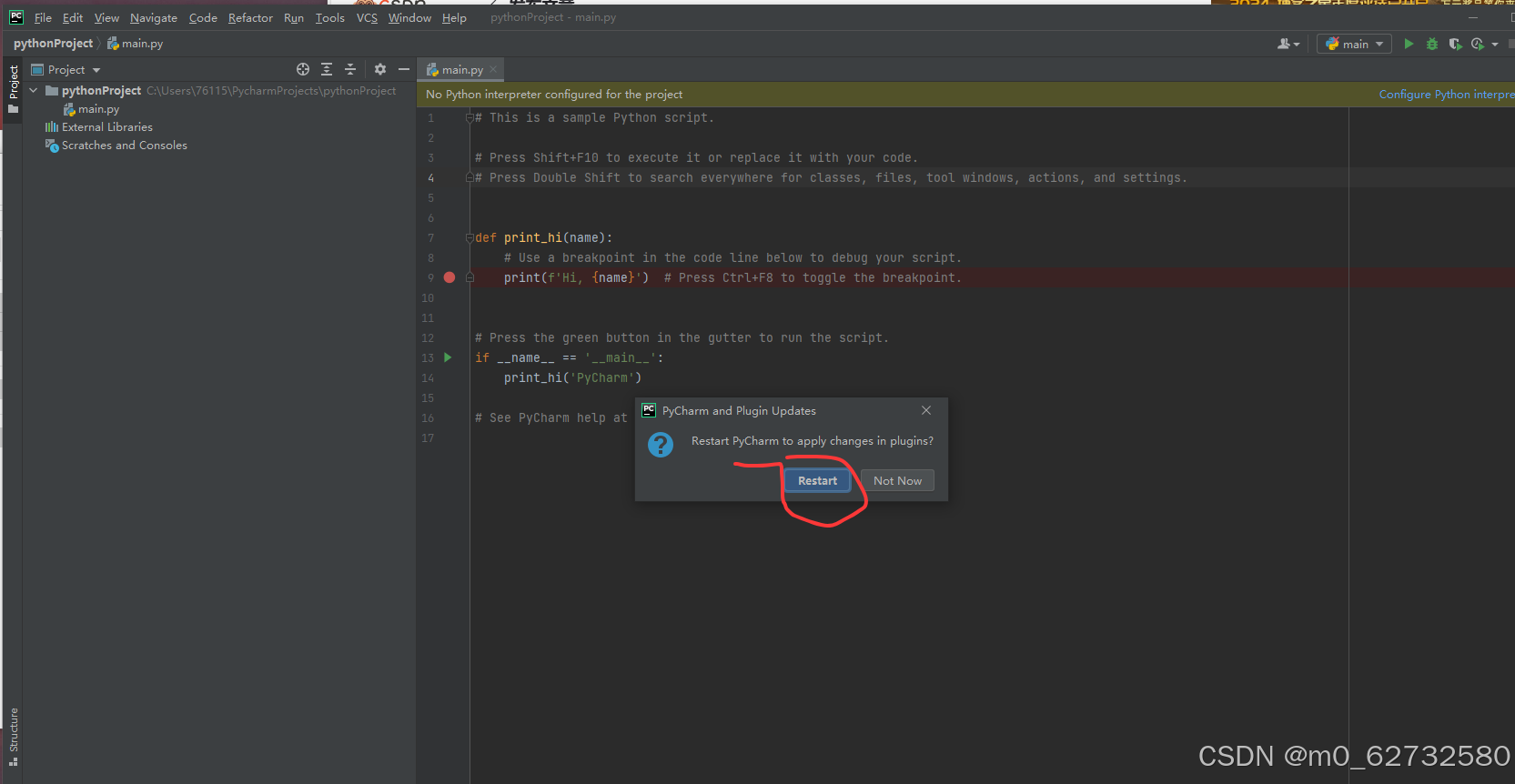Click main.py in the breadcrumb bar
Image resolution: width=1515 pixels, height=784 pixels.
pyautogui.click(x=136, y=44)
